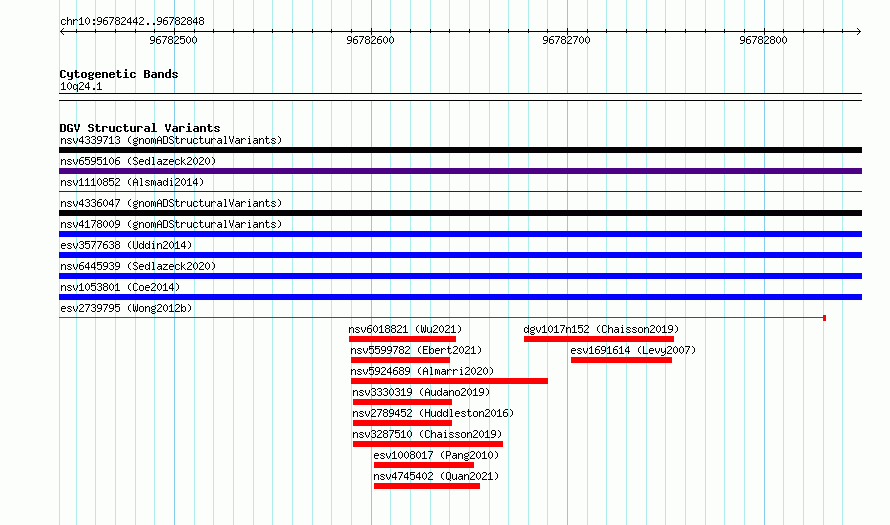Select the nsv4336047 gnomADStructuralVariants label
This screenshot has height=525, width=890.
click(x=171, y=203)
